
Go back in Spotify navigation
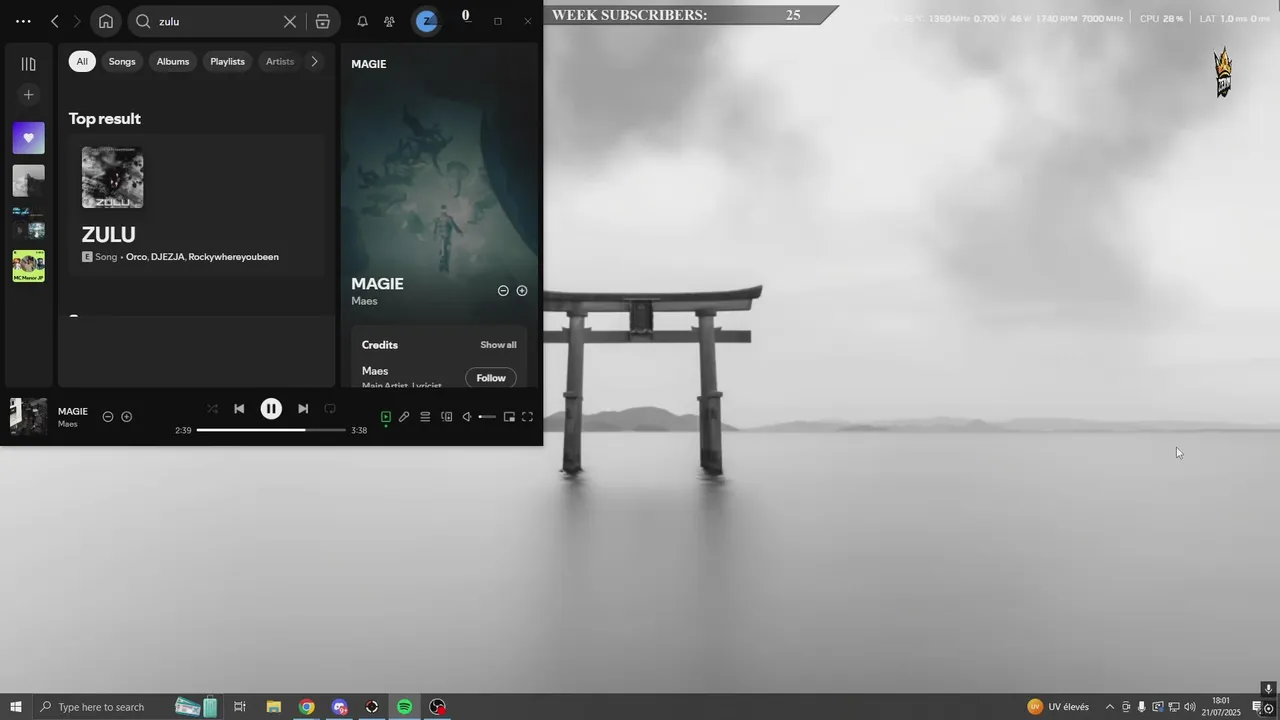coord(55,21)
